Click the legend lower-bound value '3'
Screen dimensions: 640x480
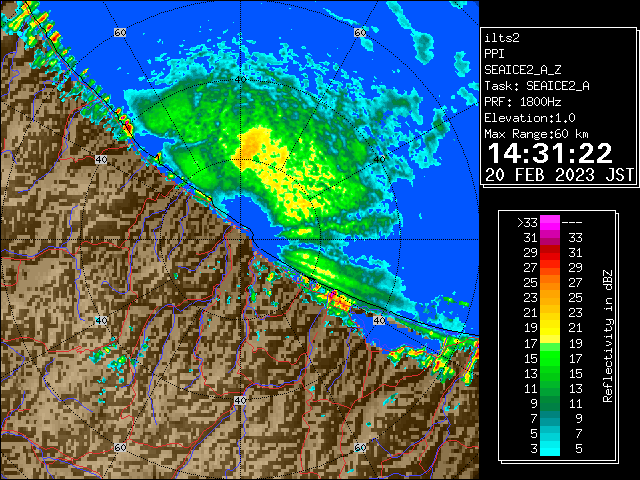(534, 449)
